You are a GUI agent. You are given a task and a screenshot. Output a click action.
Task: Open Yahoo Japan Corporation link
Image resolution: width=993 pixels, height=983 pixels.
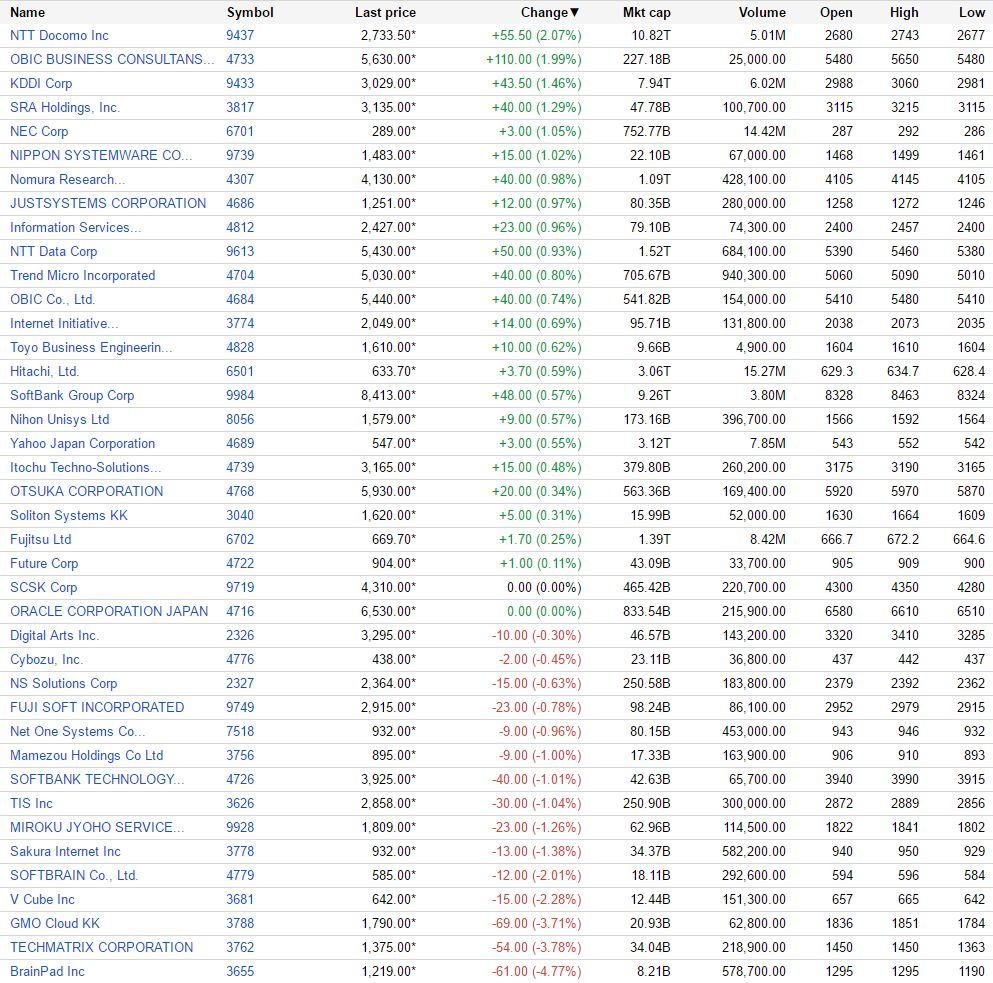tap(82, 444)
